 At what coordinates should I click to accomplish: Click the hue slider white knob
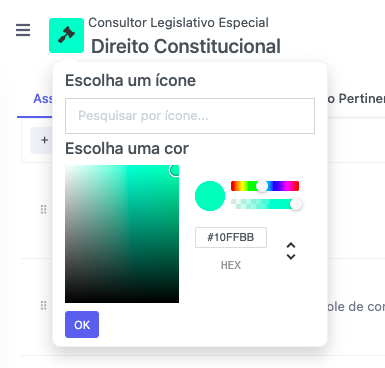262,186
